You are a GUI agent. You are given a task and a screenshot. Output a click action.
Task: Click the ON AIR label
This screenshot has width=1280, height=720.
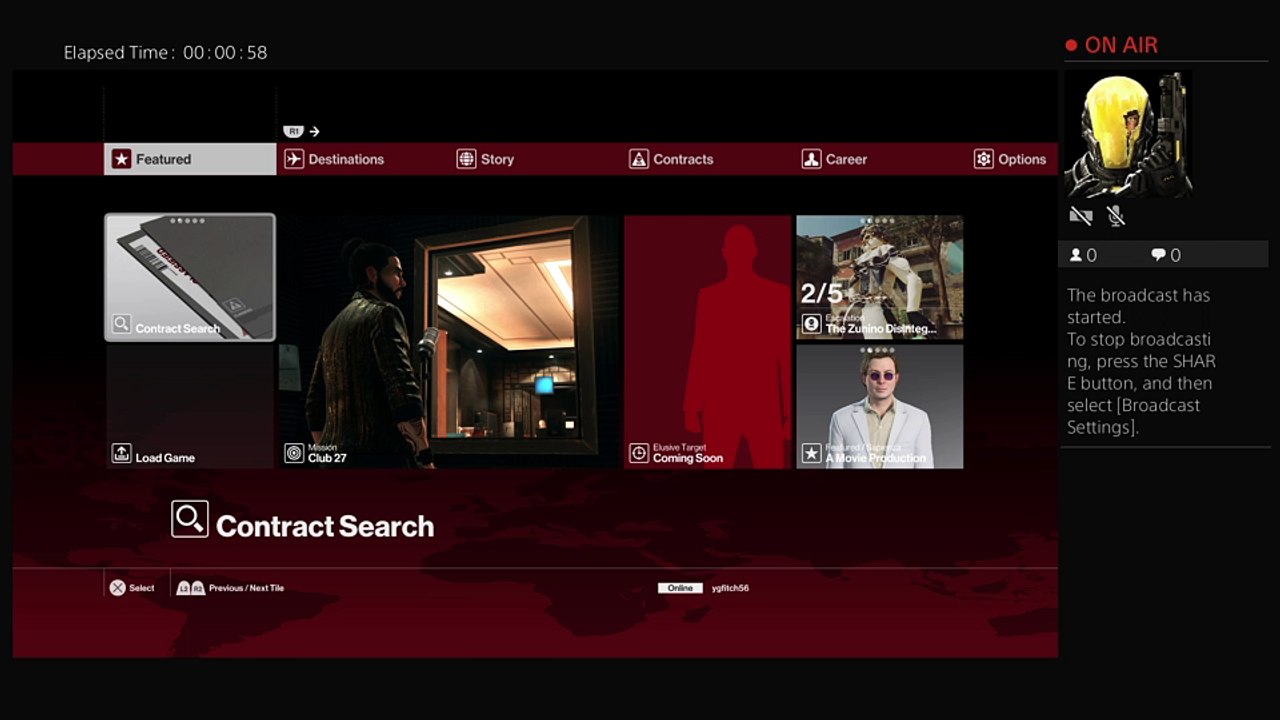[x=1121, y=45]
